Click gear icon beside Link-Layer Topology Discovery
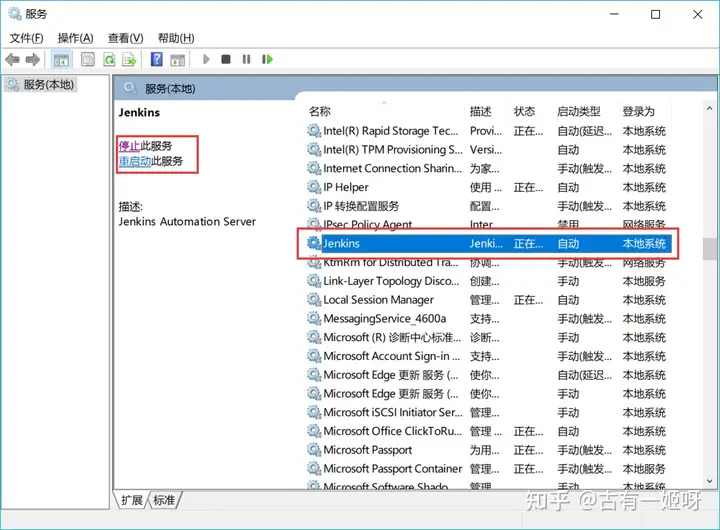Image resolution: width=720 pixels, height=530 pixels. click(x=314, y=281)
